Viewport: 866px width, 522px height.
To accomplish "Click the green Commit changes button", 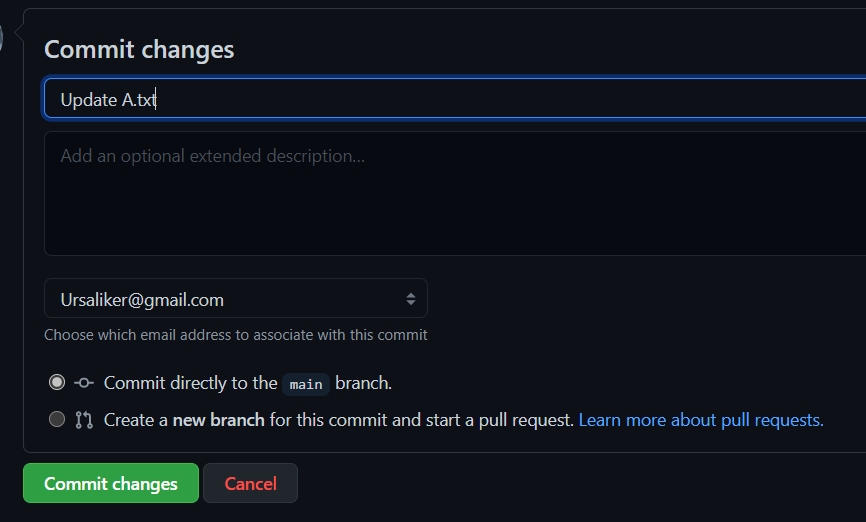I will click(x=110, y=484).
